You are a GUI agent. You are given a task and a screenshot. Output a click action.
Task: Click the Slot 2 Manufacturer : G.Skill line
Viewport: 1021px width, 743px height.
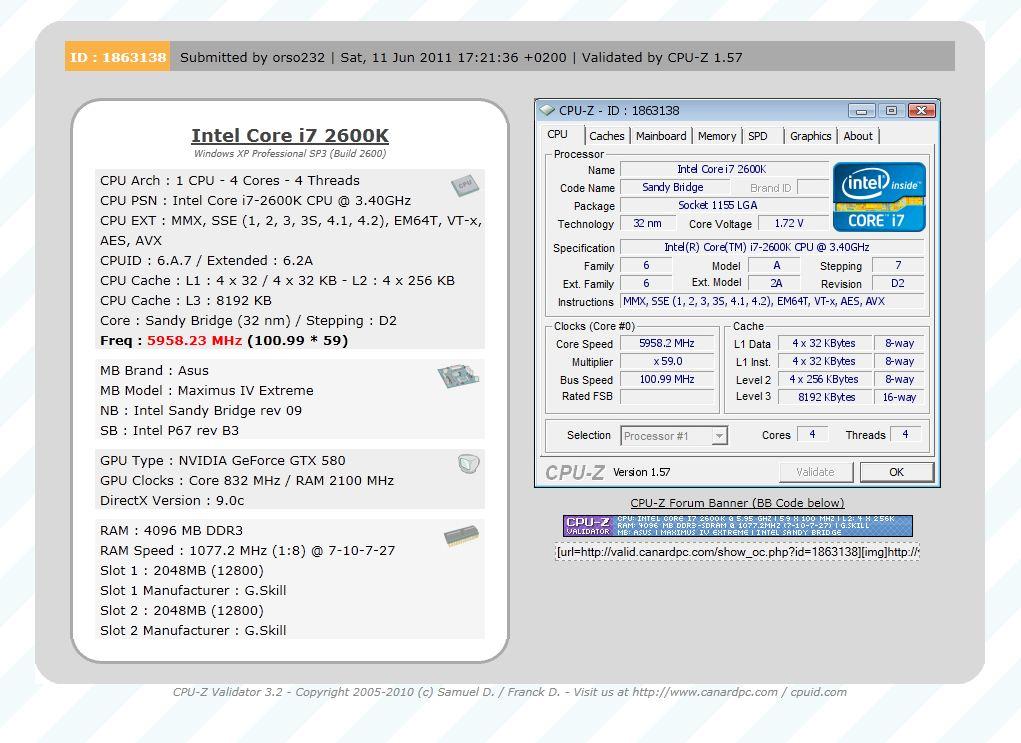coord(193,630)
